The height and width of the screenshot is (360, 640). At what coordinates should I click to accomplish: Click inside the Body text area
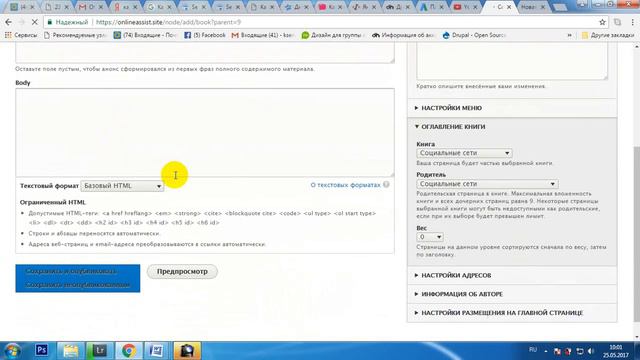pos(205,132)
